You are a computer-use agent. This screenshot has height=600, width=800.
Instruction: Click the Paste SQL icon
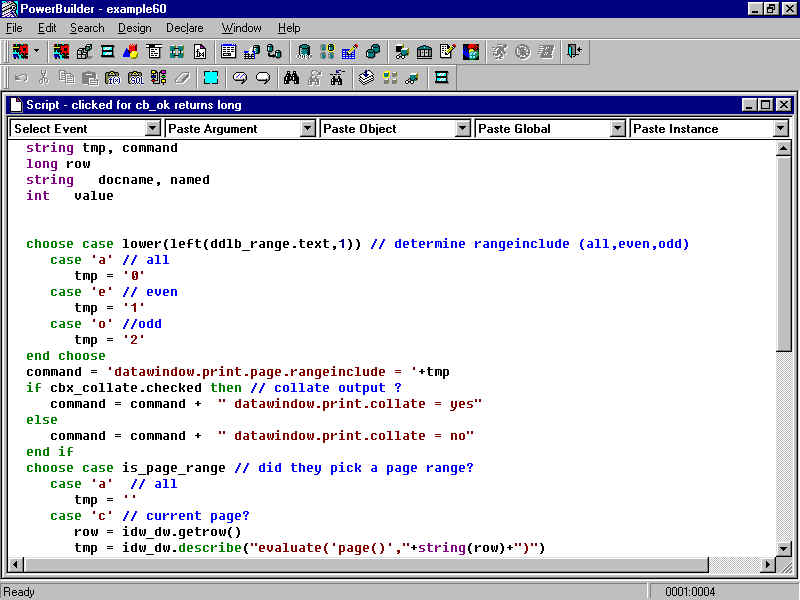click(136, 78)
